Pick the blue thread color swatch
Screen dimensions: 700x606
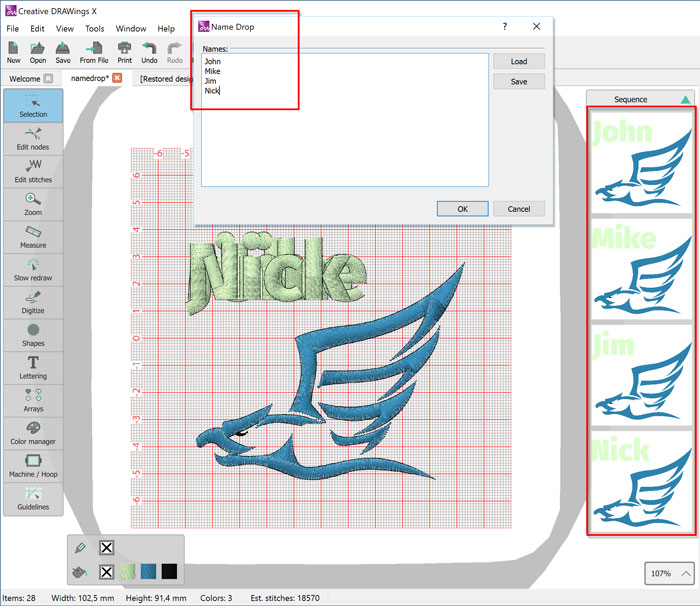coord(149,572)
